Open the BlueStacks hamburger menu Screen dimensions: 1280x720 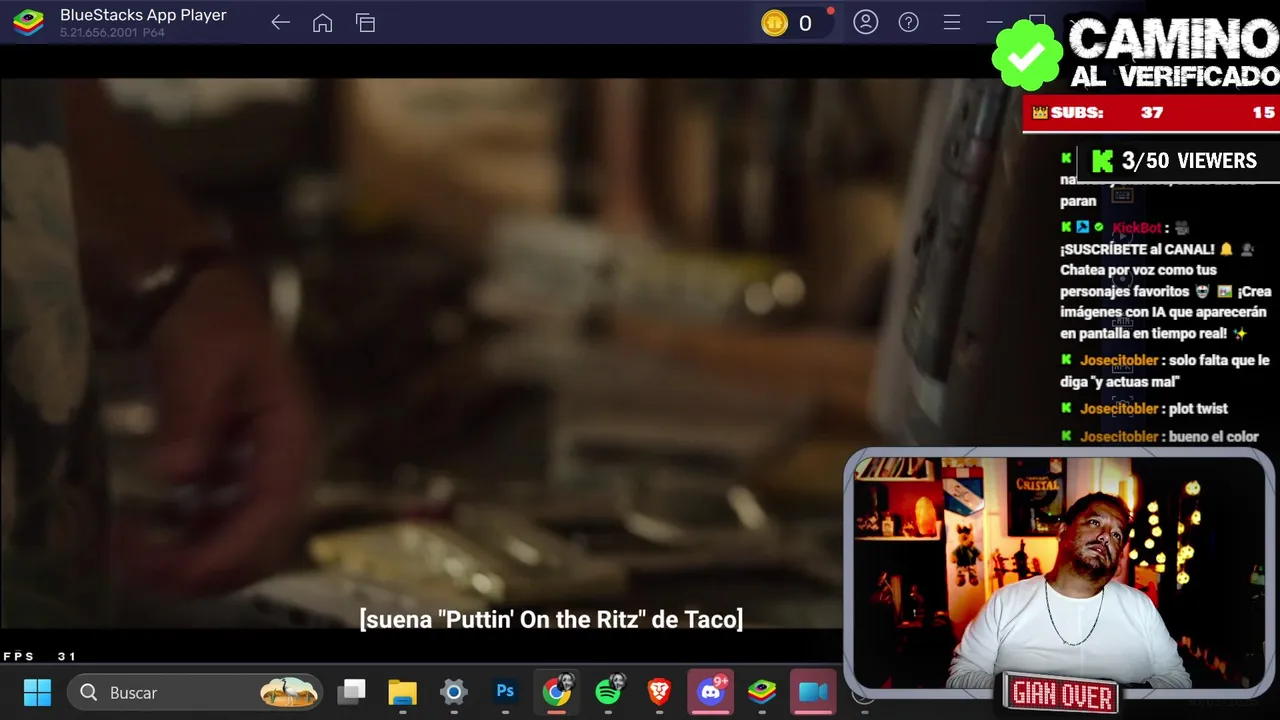[x=951, y=22]
